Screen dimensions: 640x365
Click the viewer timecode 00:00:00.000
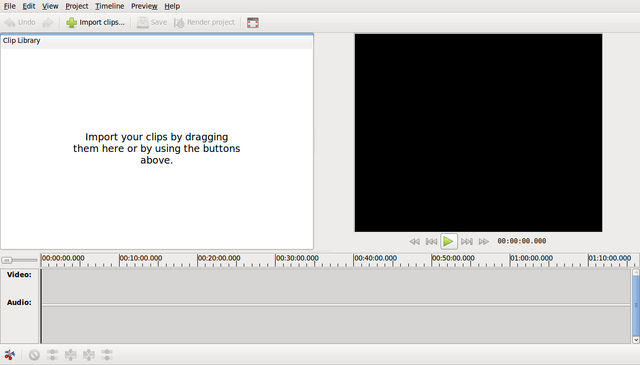[522, 241]
